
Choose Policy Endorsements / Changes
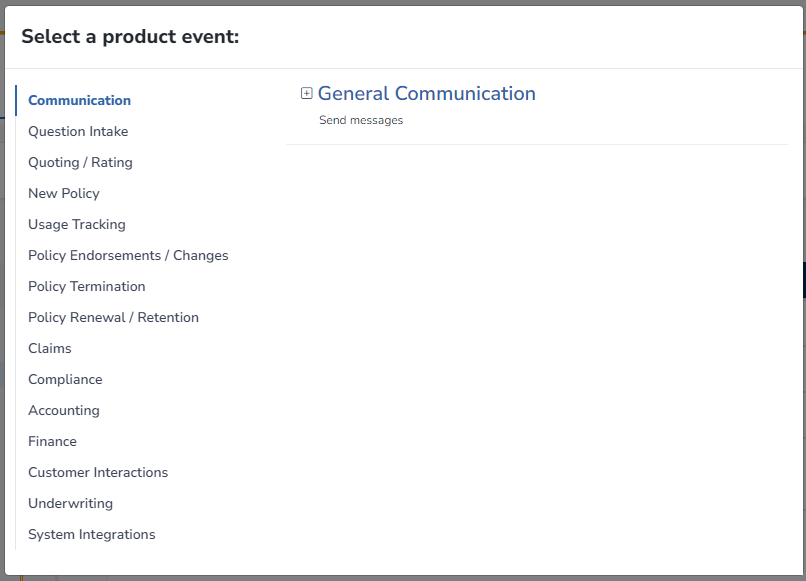pyautogui.click(x=128, y=256)
